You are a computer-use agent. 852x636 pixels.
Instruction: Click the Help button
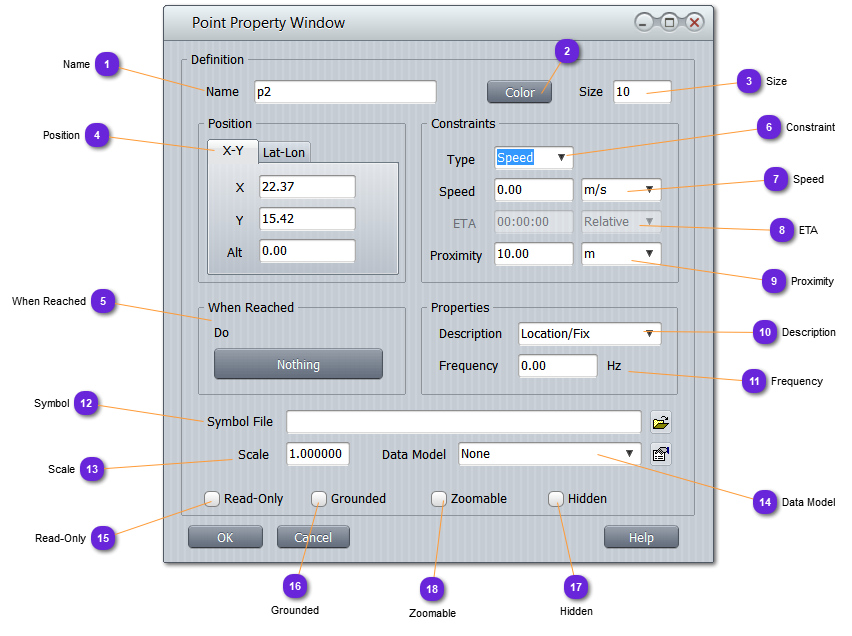coord(641,537)
